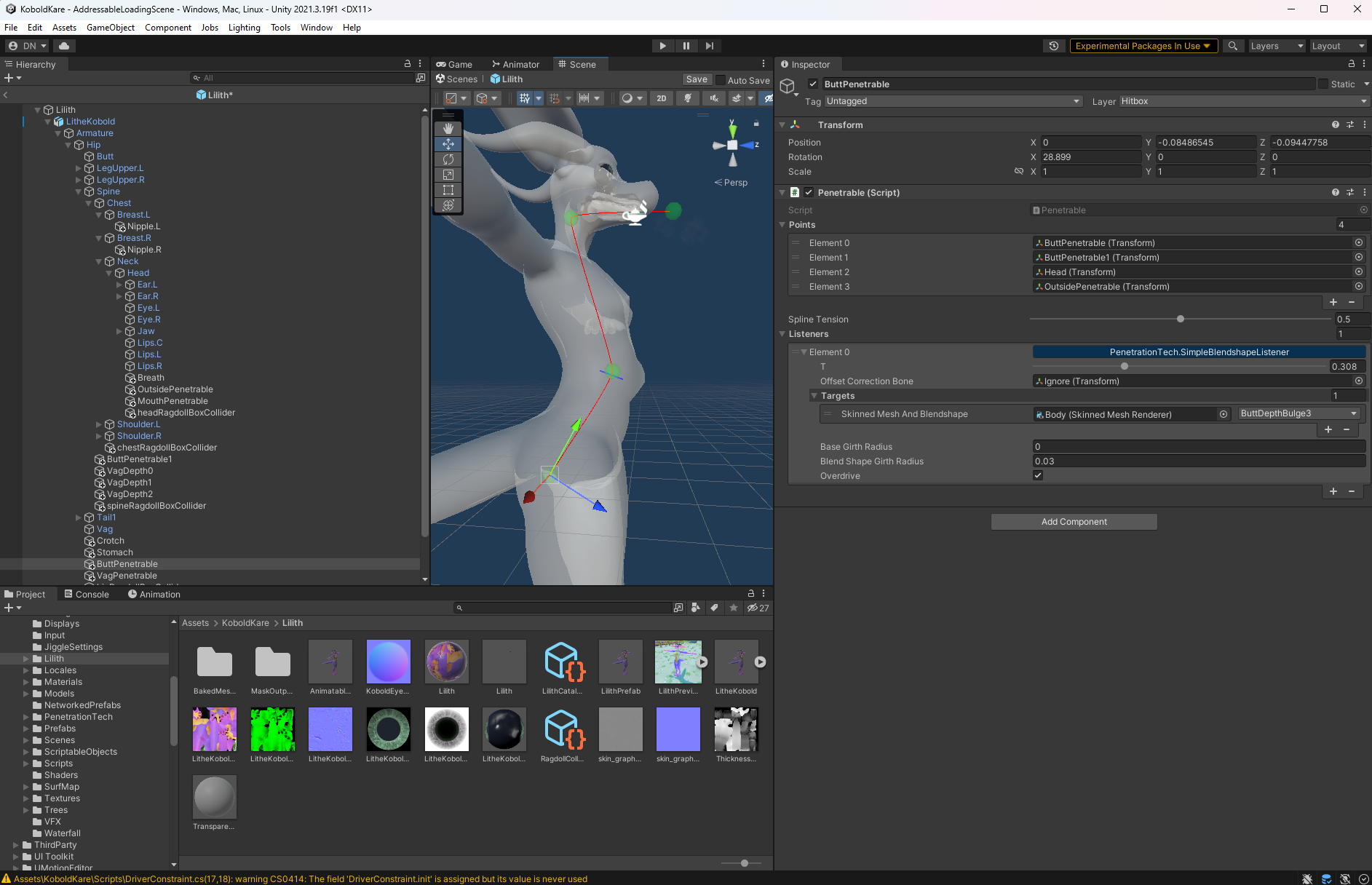Enable the Auto Save checkbox

tap(721, 80)
